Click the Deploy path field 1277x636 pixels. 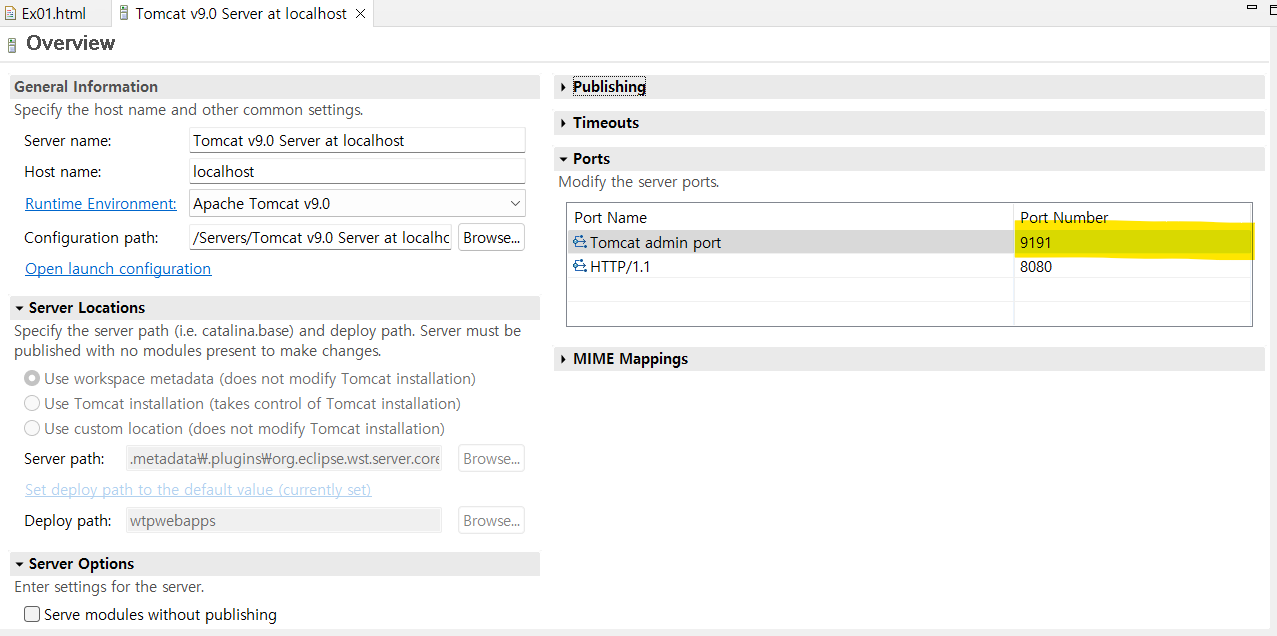click(x=285, y=521)
